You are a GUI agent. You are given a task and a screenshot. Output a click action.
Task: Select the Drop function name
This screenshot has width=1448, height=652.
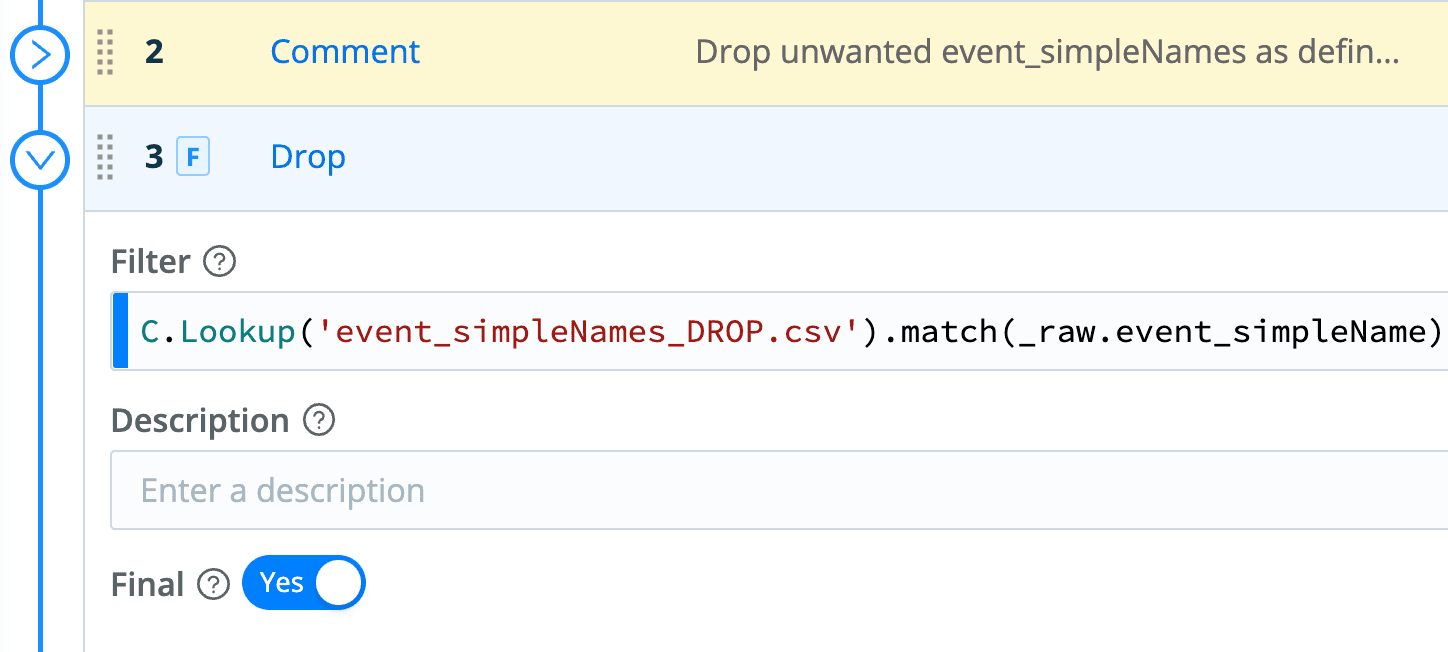[x=308, y=157]
